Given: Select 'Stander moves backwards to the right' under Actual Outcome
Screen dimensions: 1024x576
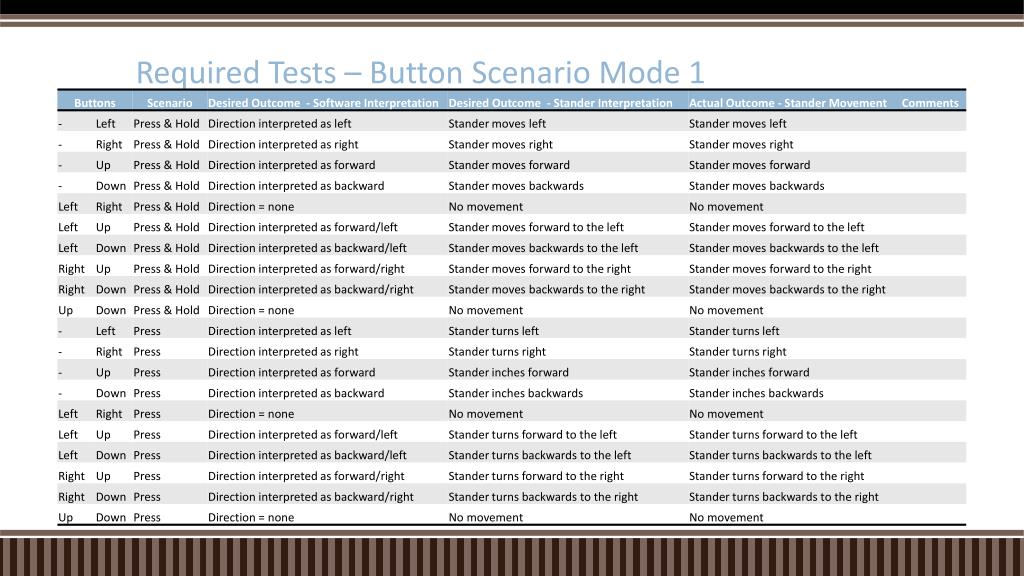Looking at the screenshot, I should [787, 289].
